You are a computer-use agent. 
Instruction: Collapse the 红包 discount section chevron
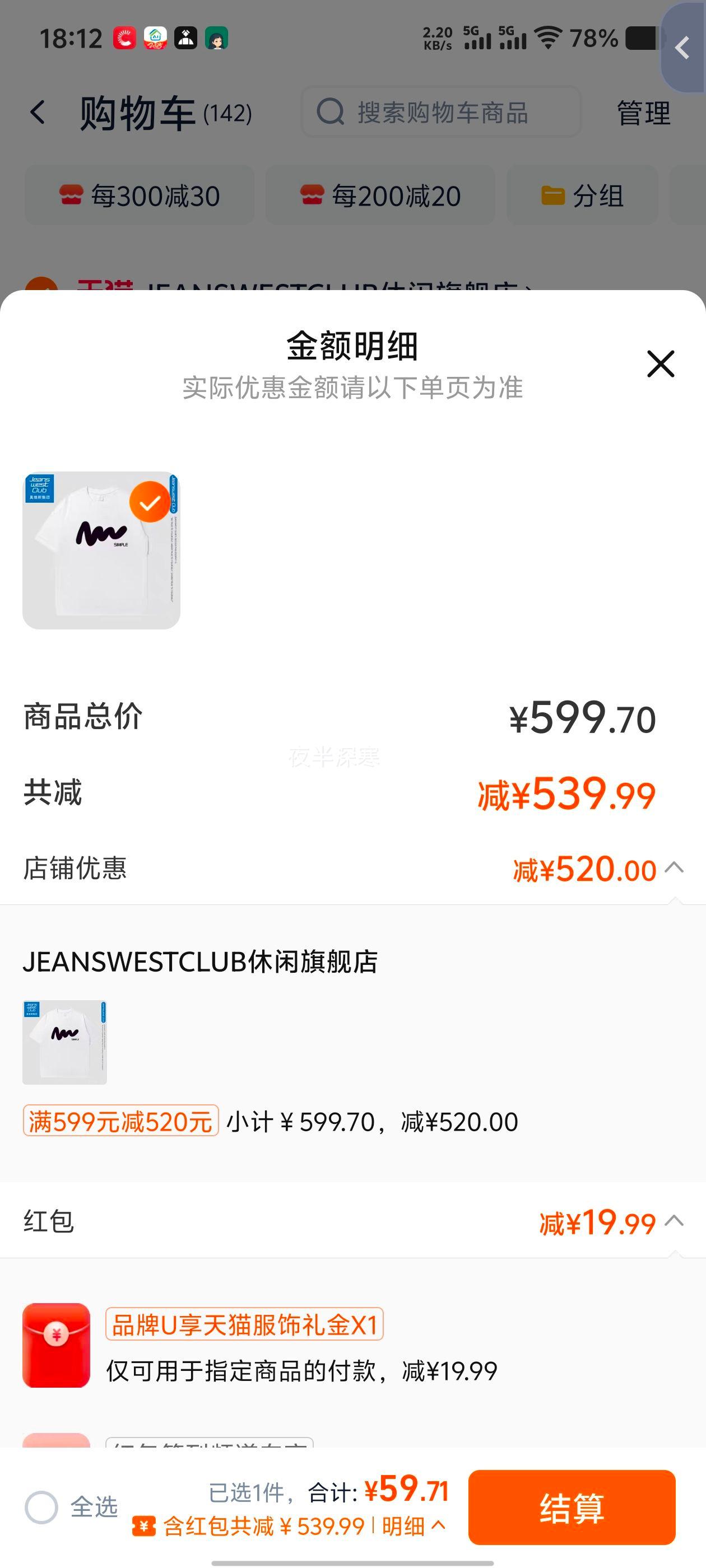[x=674, y=1220]
